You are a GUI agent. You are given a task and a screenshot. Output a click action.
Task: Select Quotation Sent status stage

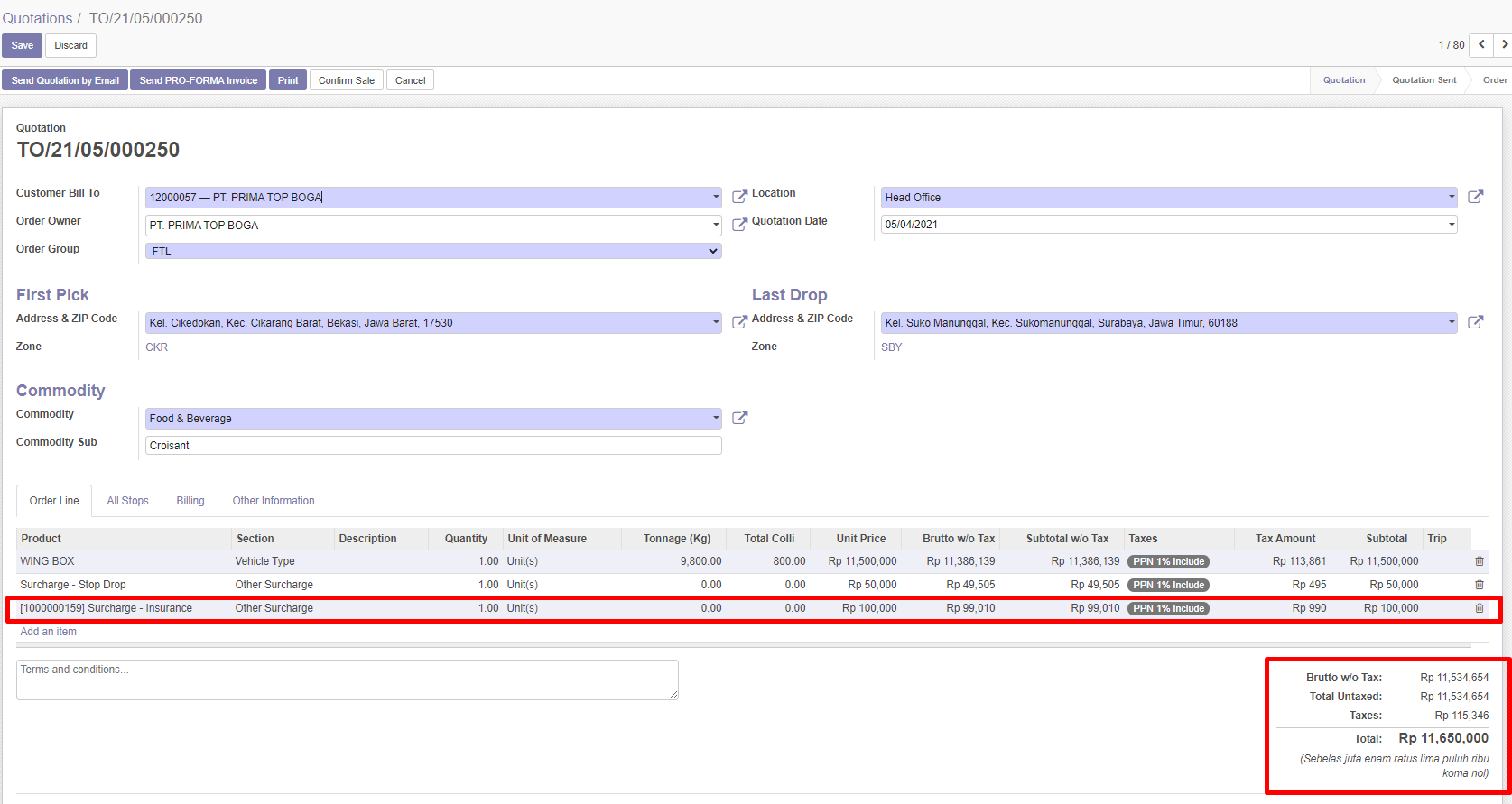click(x=1424, y=80)
